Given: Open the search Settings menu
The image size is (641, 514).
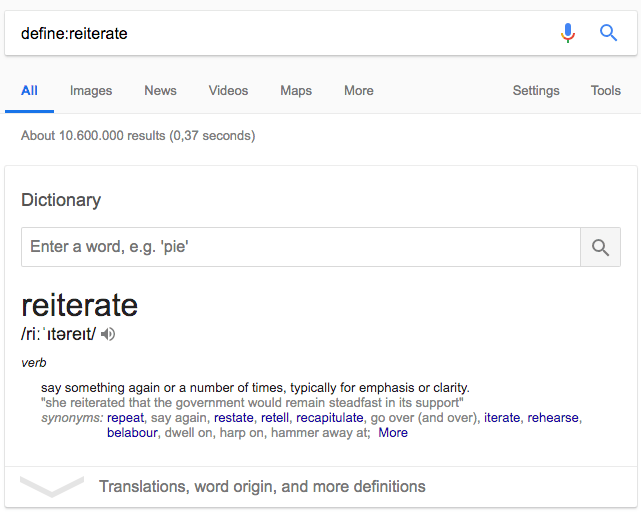Looking at the screenshot, I should click(x=536, y=90).
